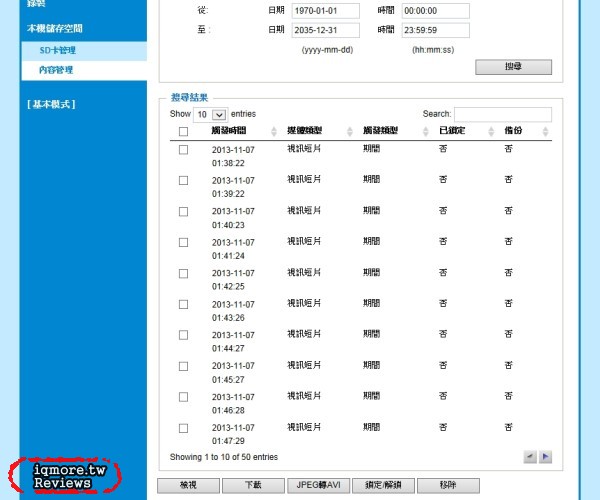Image resolution: width=600 pixels, height=500 pixels.
Task: Focus the end time field 23:59:59
Action: (435, 30)
